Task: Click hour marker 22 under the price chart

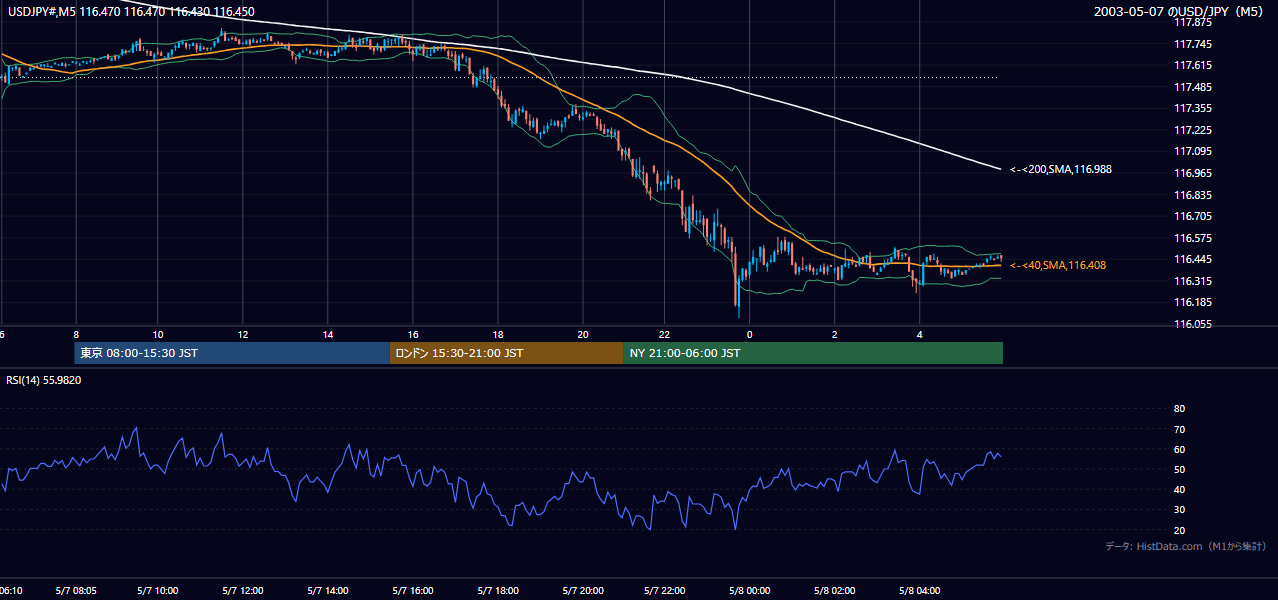Action: (x=665, y=333)
